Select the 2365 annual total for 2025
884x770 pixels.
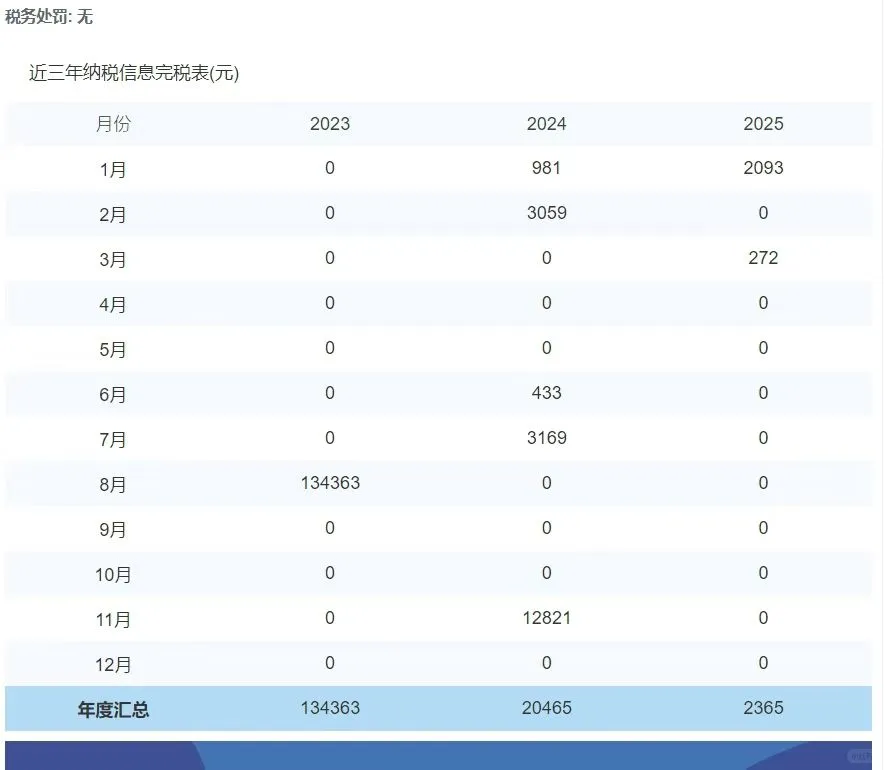(x=763, y=708)
